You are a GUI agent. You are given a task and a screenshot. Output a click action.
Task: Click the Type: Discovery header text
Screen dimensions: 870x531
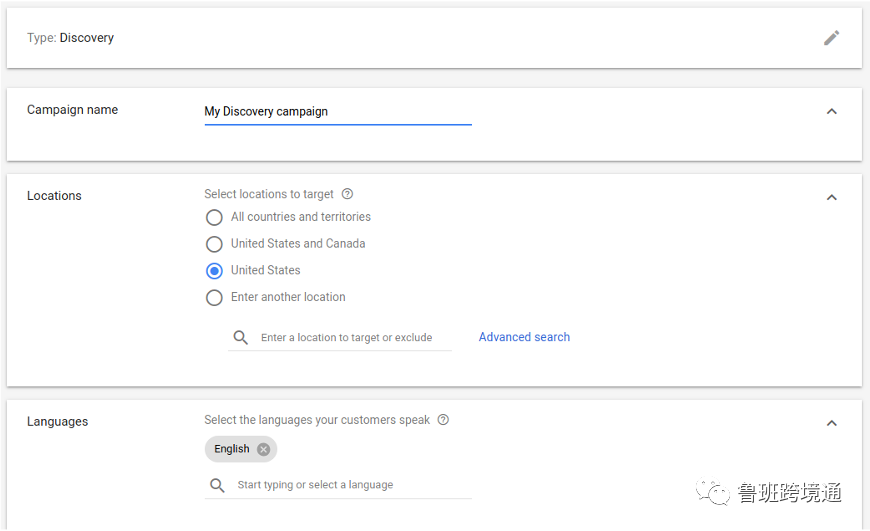[x=70, y=38]
